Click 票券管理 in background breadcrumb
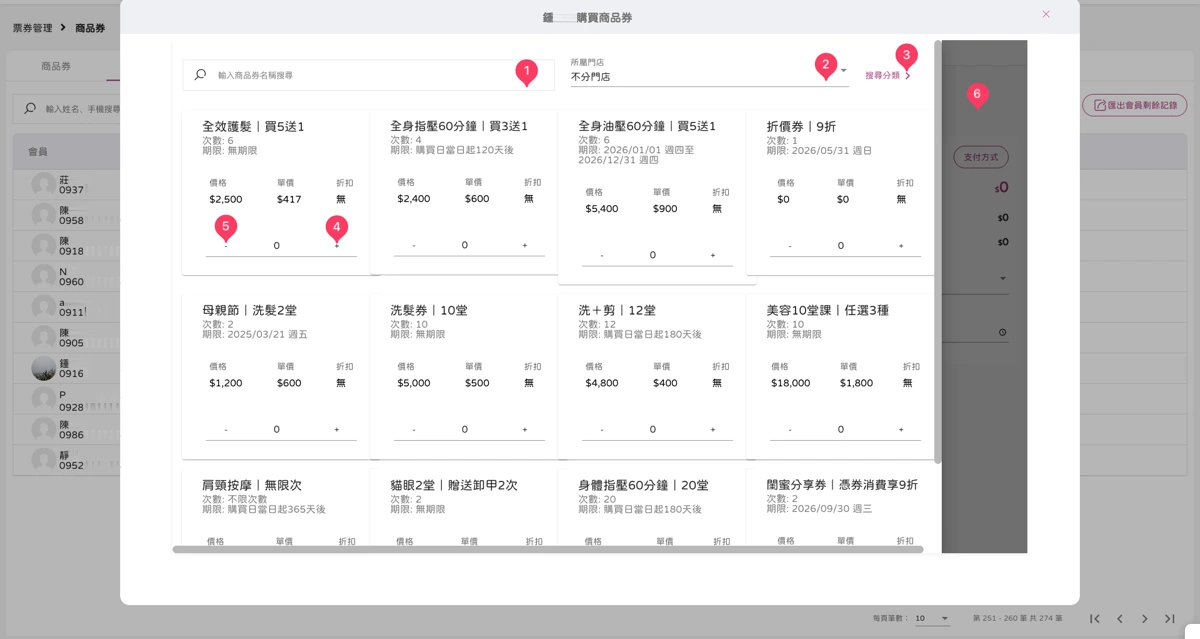This screenshot has width=1200, height=639. tap(32, 28)
